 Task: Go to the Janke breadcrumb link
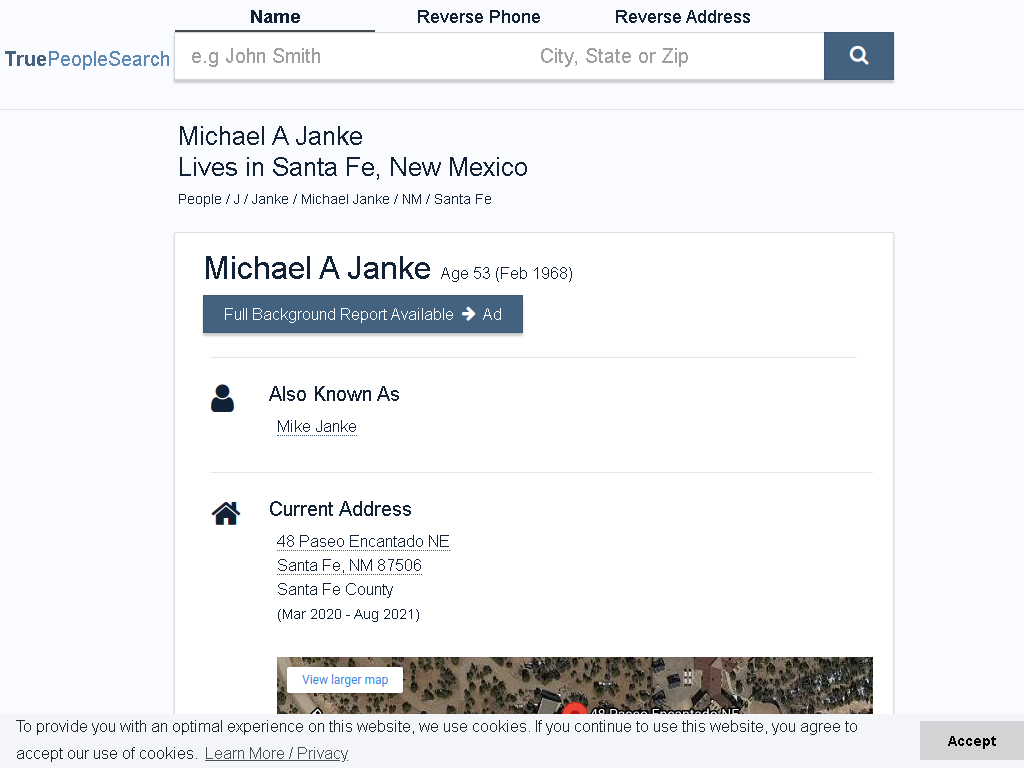click(x=270, y=199)
